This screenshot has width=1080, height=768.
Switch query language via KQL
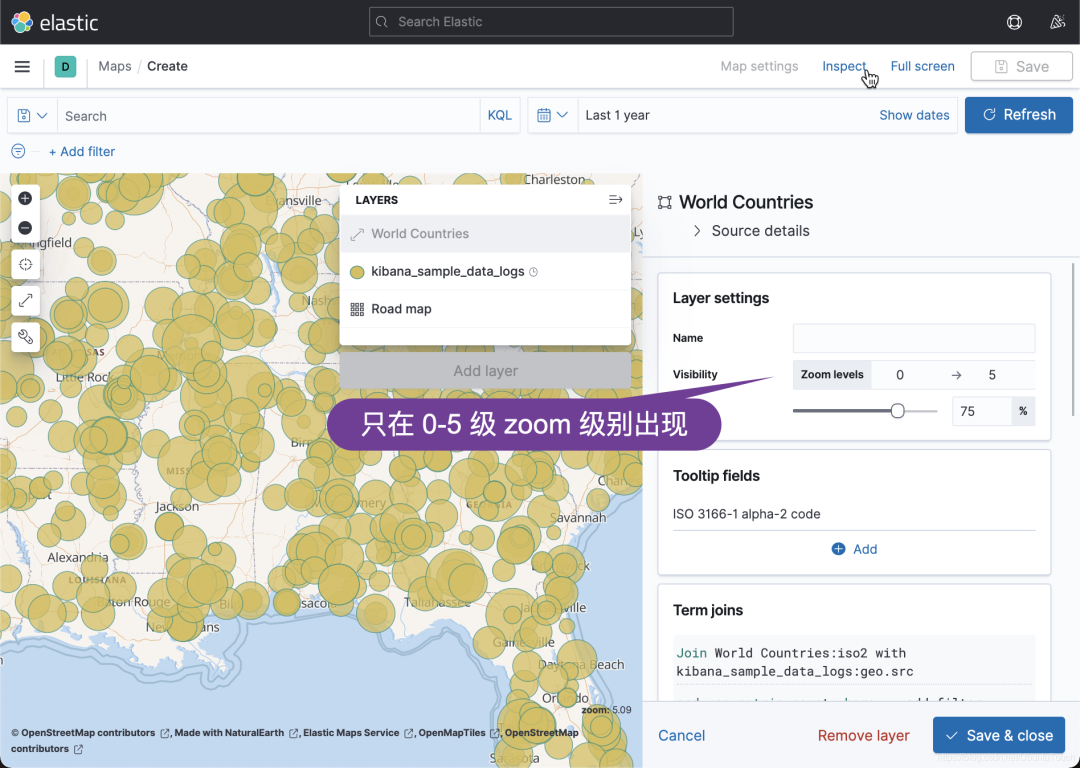tap(499, 115)
